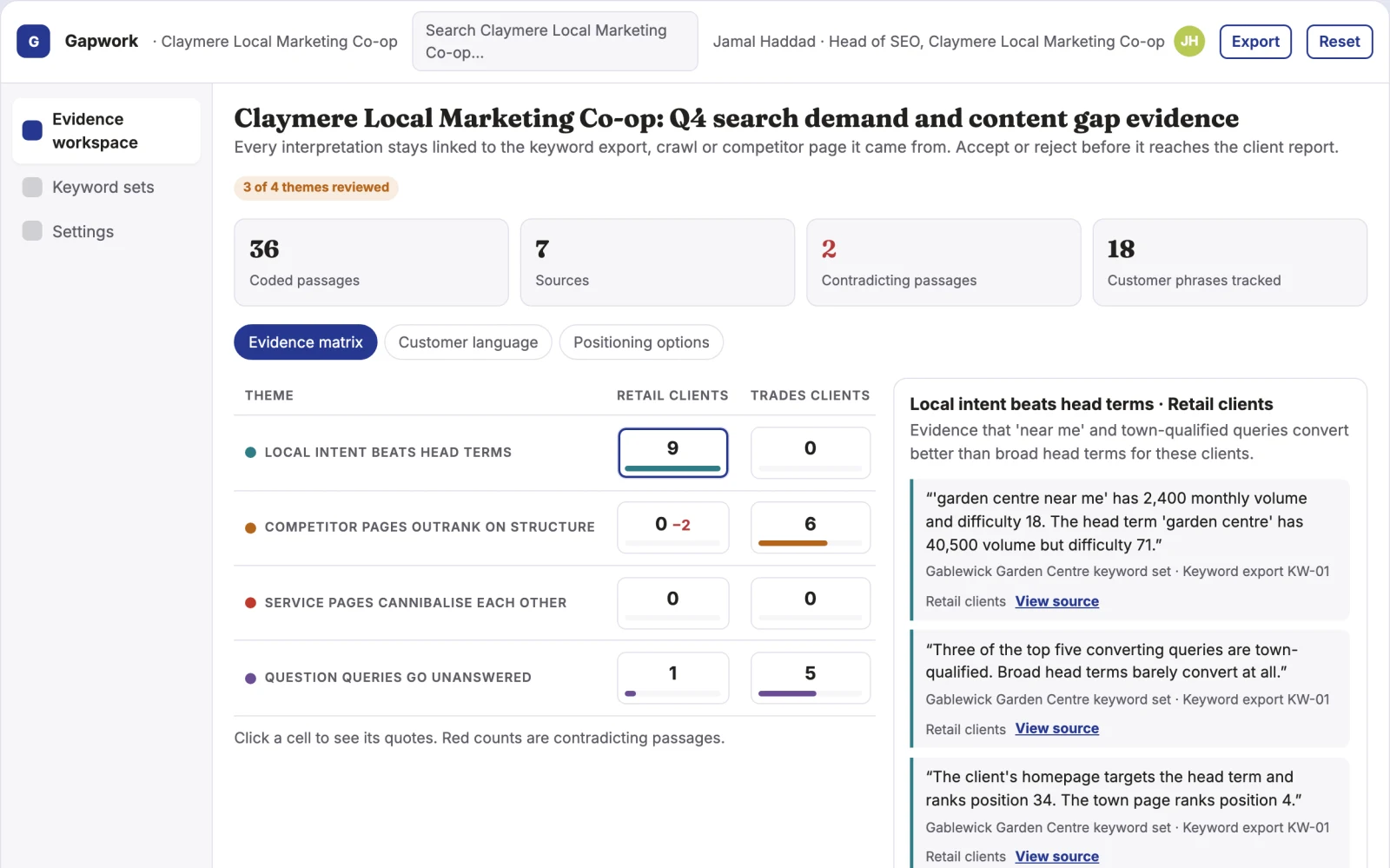Click Keyword sets label in sidebar

coord(103,187)
